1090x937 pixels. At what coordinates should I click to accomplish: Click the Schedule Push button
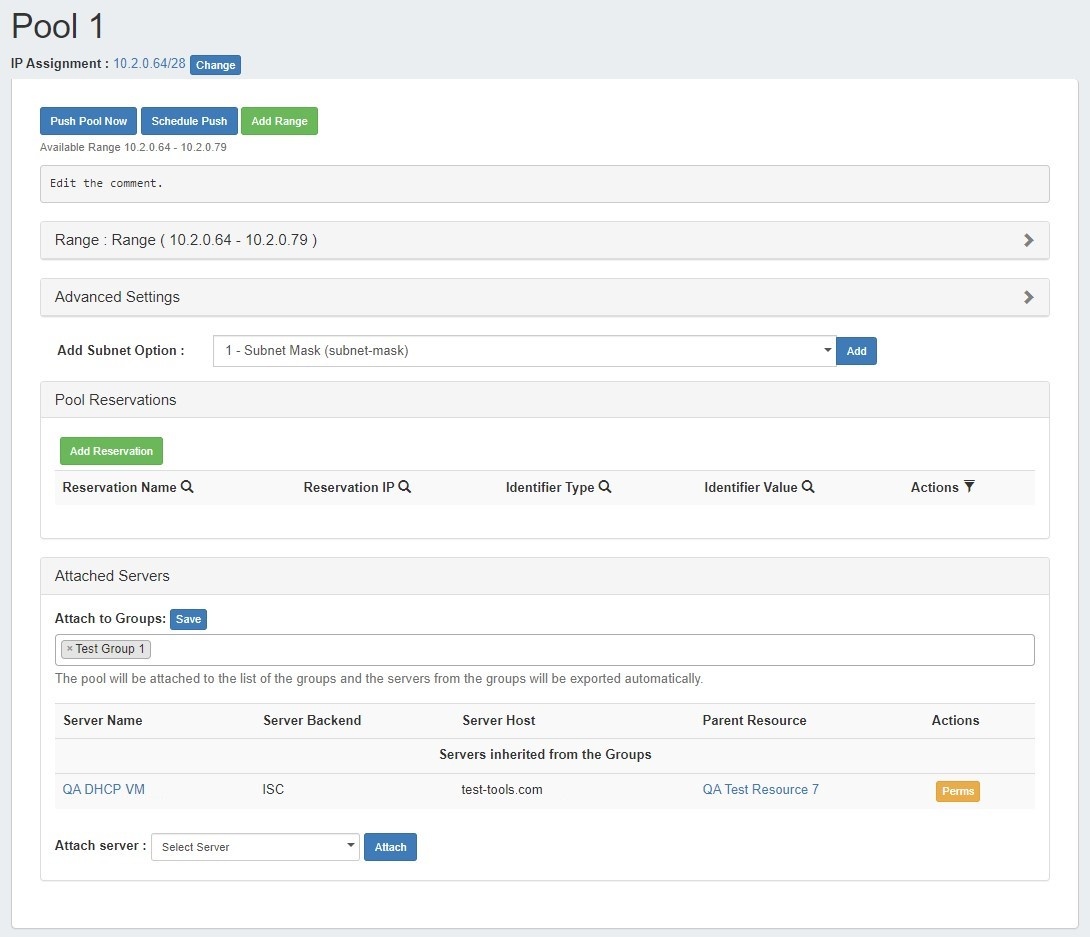(189, 121)
